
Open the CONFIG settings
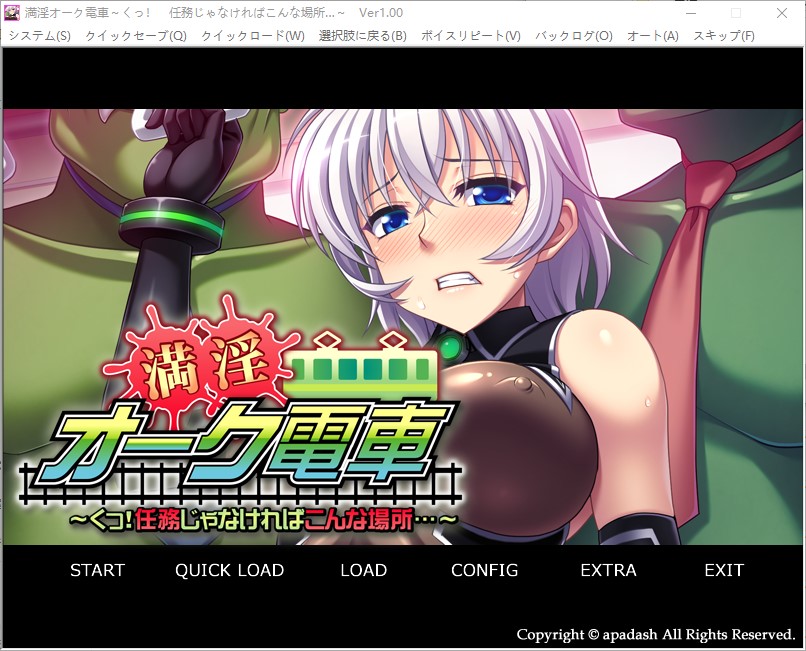click(484, 570)
